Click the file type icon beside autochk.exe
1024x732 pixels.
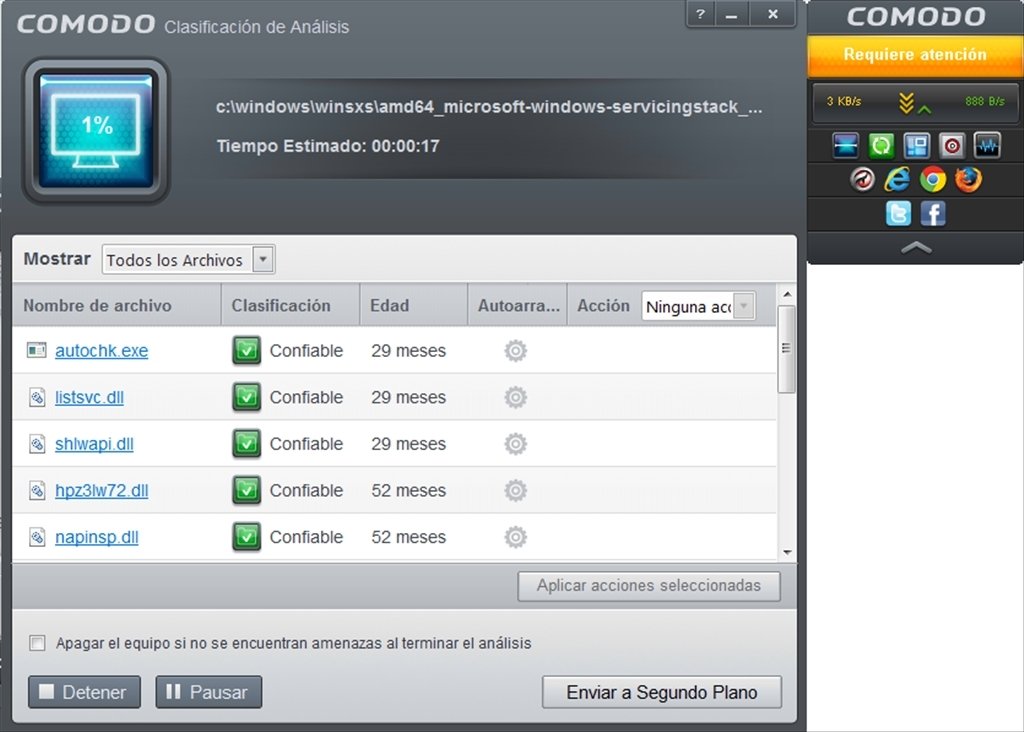point(37,351)
